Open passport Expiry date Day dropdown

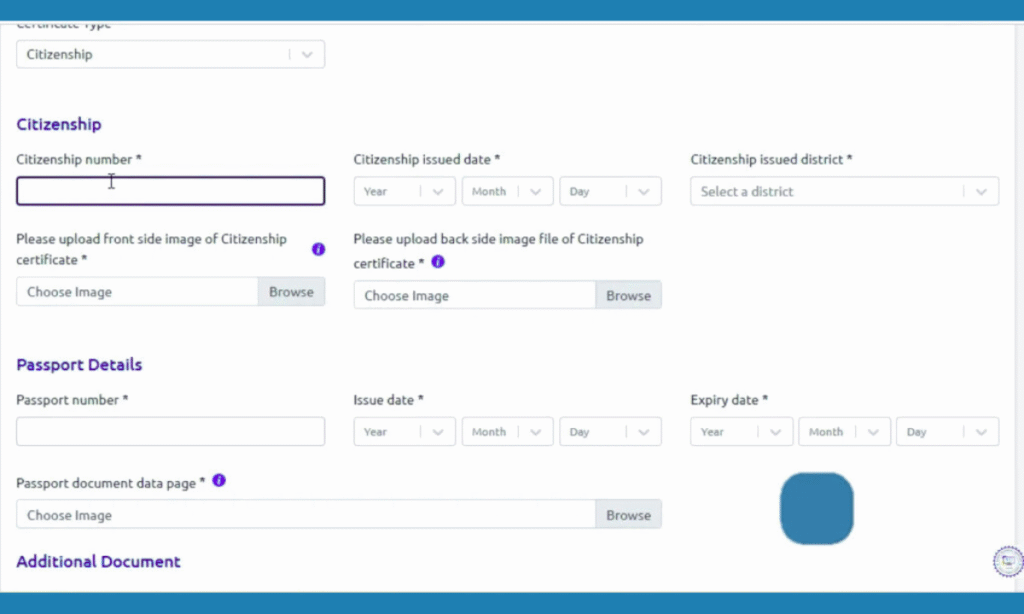(x=946, y=432)
